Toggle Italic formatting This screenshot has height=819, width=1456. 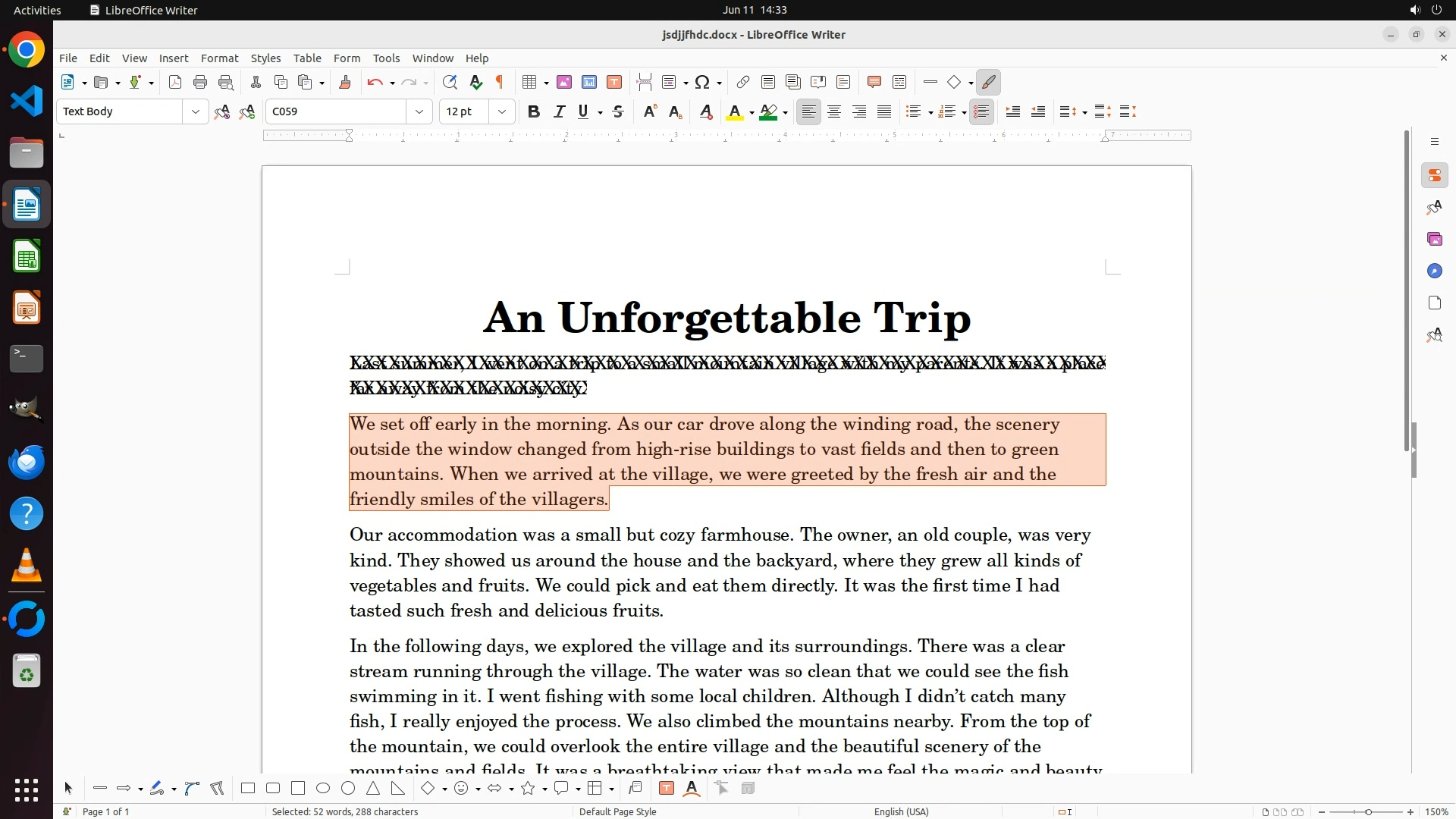pyautogui.click(x=559, y=111)
